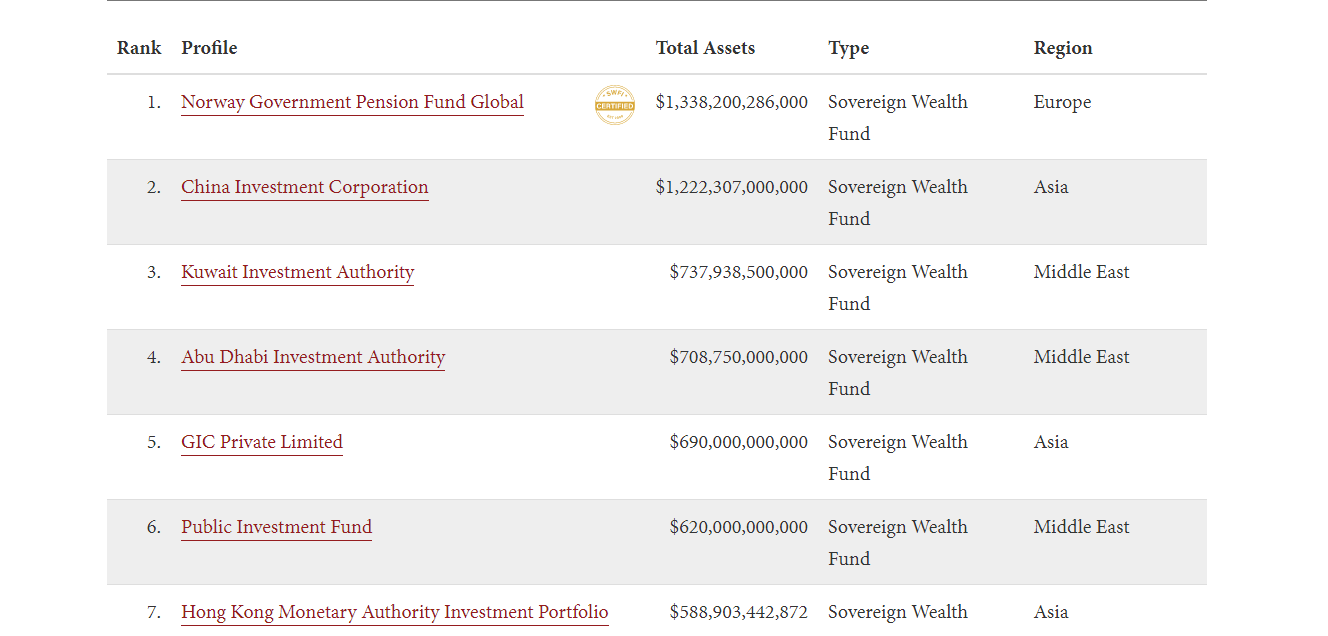Open the GIC Private Limited link
The height and width of the screenshot is (636, 1328).
(x=262, y=442)
